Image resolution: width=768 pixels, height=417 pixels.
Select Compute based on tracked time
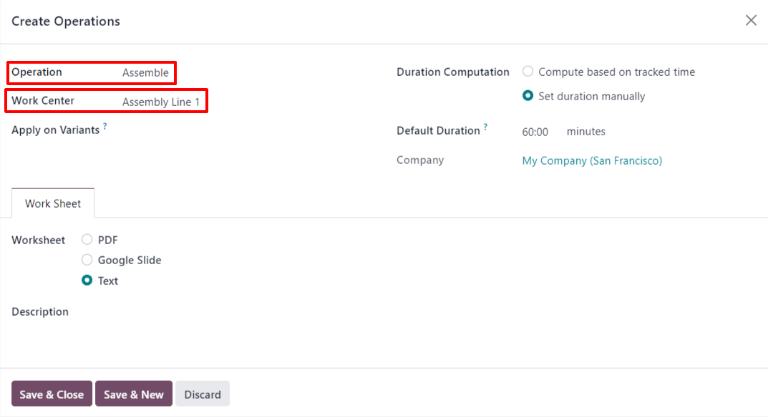click(x=528, y=72)
